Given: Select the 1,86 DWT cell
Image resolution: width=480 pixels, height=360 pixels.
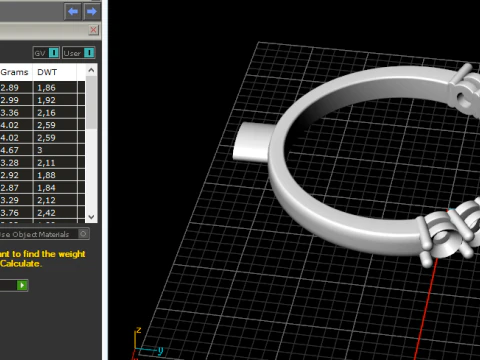Looking at the screenshot, I should (x=55, y=88).
